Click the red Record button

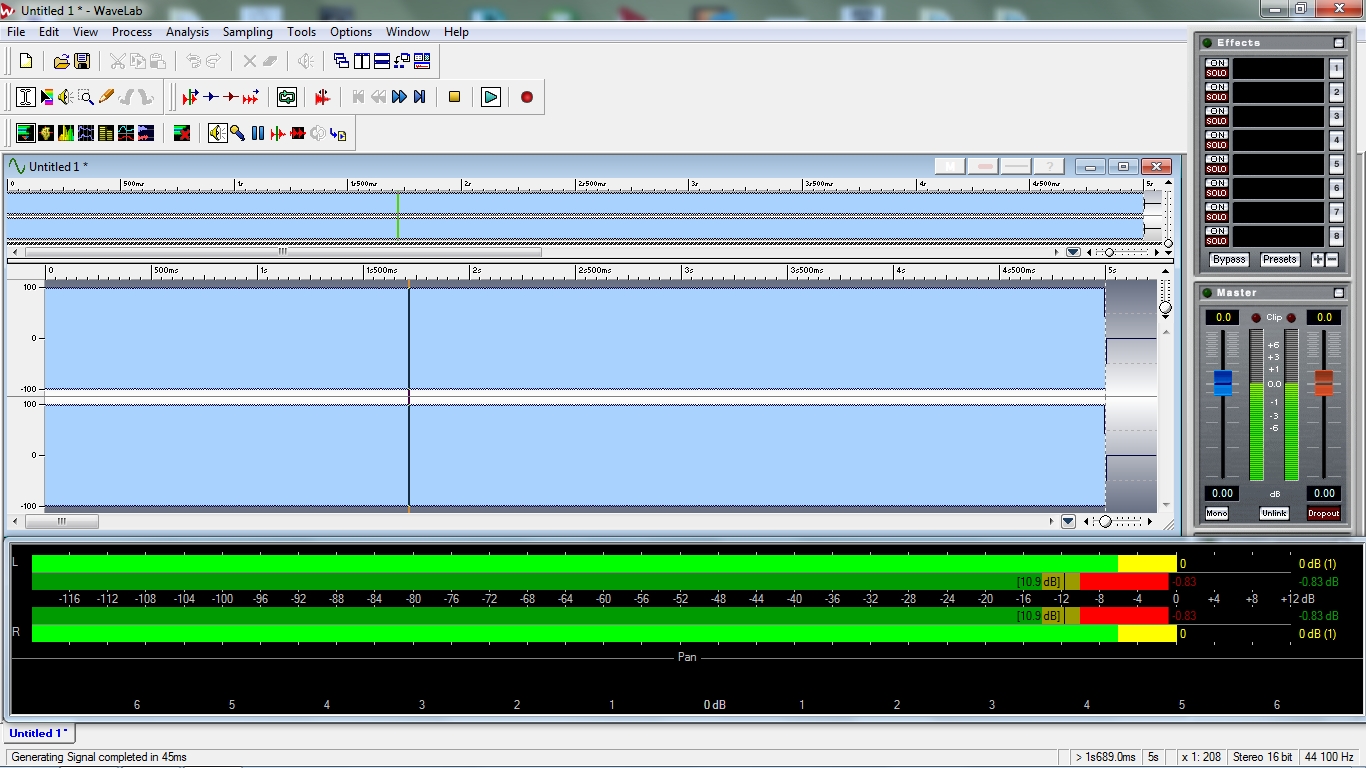pyautogui.click(x=527, y=97)
